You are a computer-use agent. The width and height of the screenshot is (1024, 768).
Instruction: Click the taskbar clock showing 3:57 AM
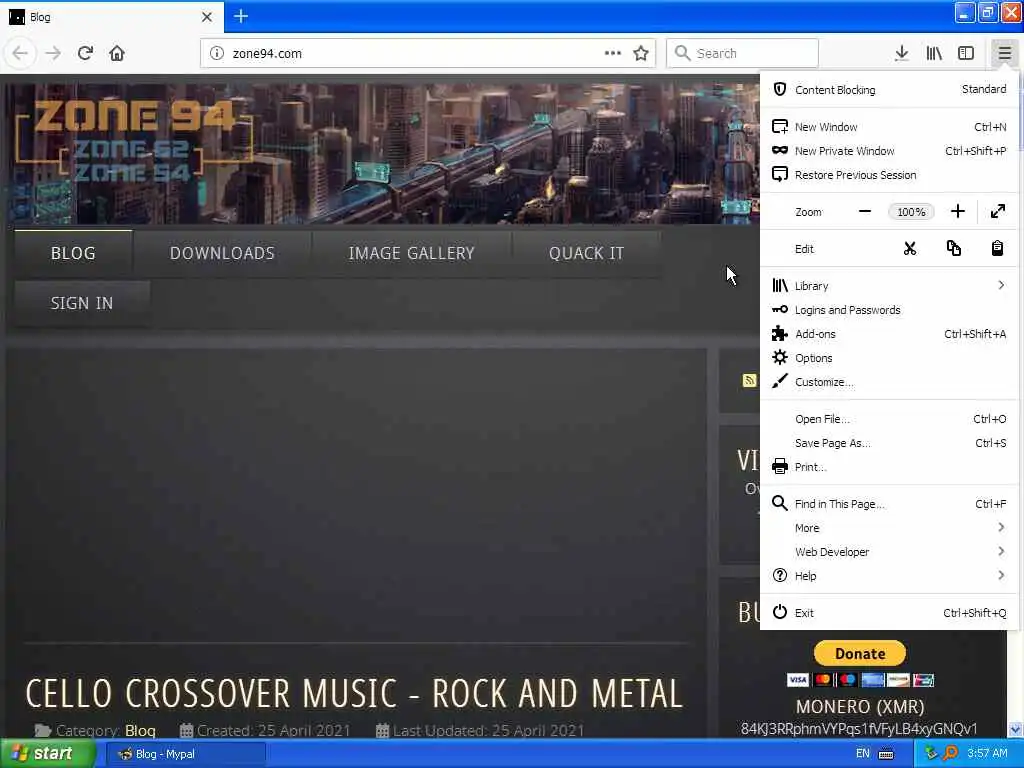coord(987,754)
